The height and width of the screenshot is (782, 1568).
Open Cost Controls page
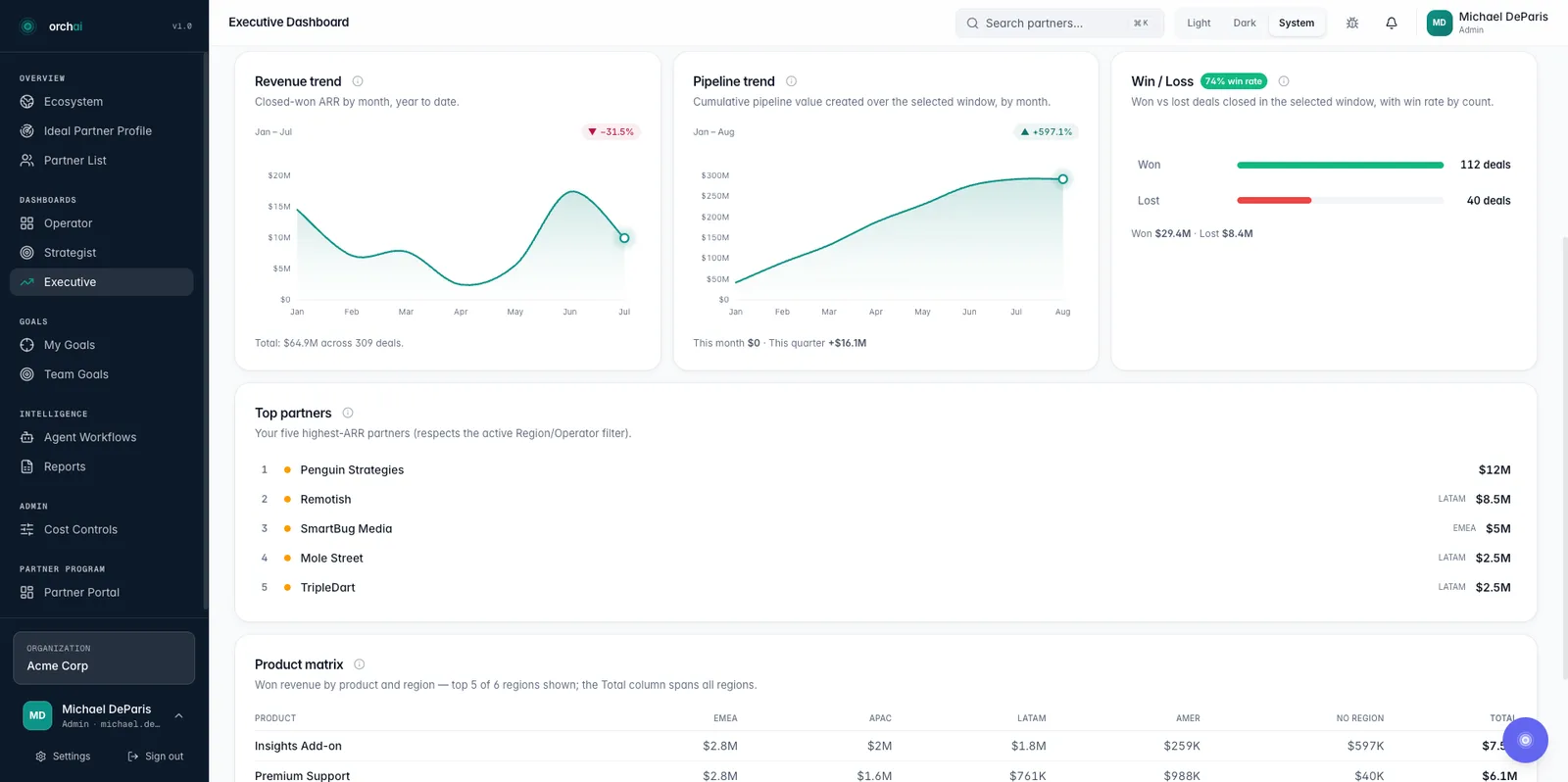click(x=102, y=529)
